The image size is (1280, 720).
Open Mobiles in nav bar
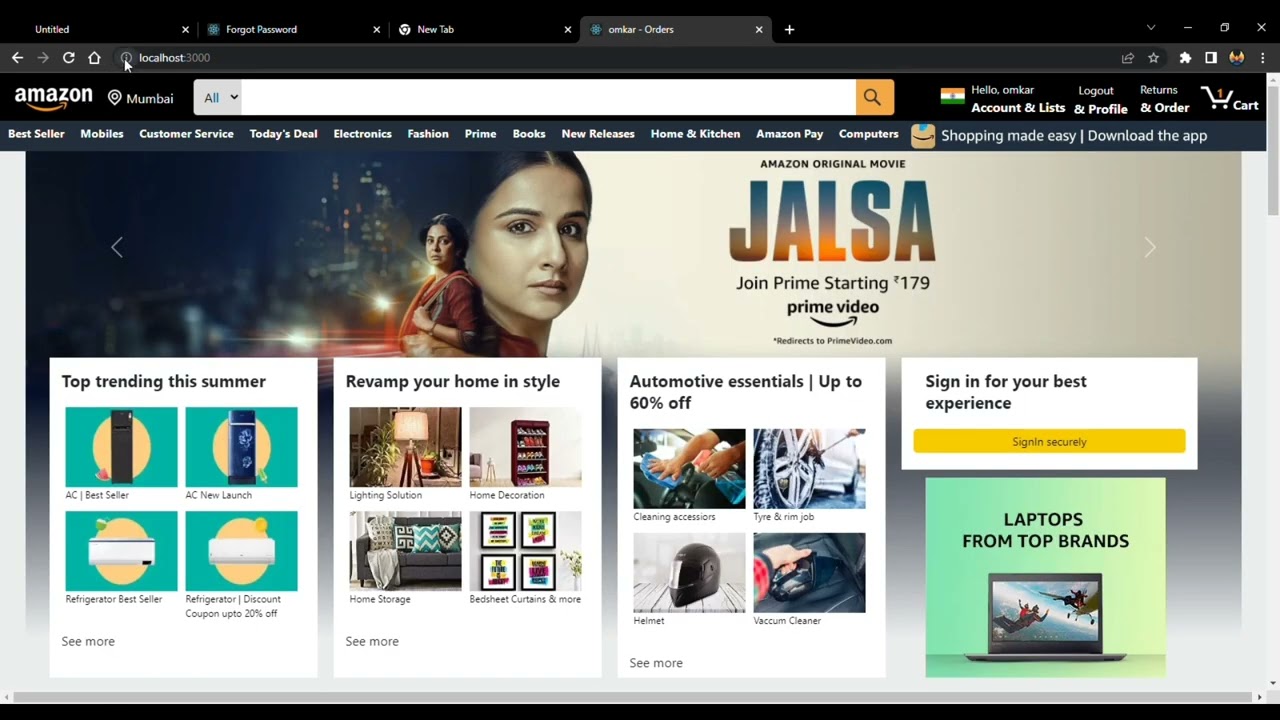(102, 134)
